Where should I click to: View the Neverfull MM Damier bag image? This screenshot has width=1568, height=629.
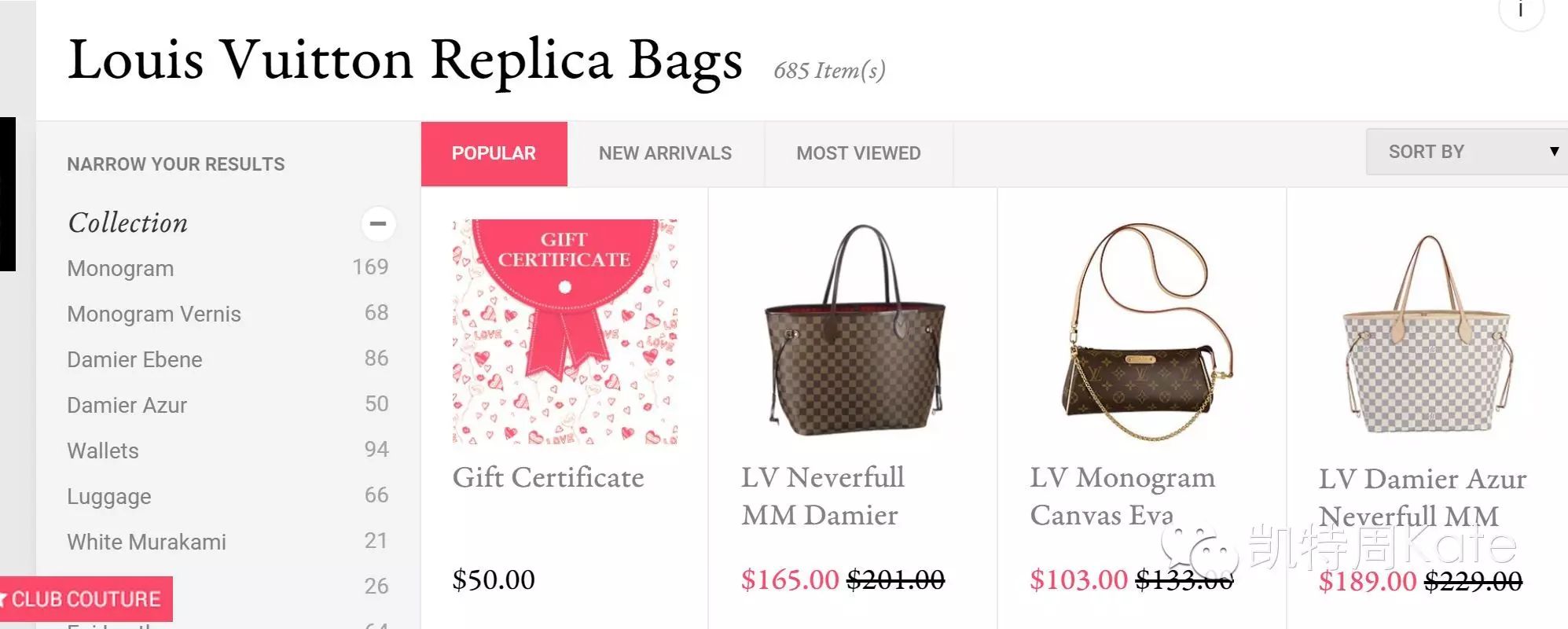click(x=854, y=330)
